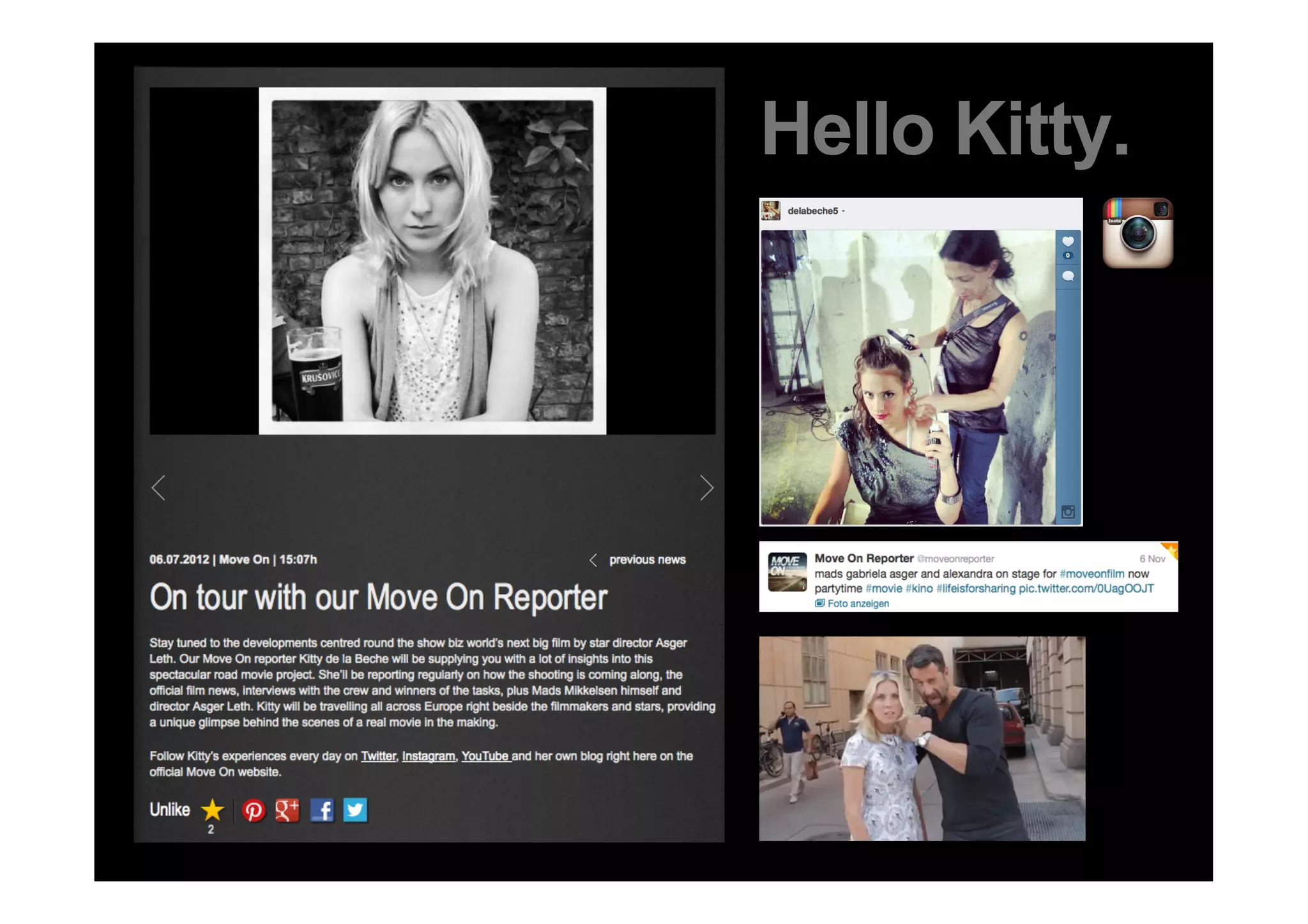Click the previous news link

[646, 560]
